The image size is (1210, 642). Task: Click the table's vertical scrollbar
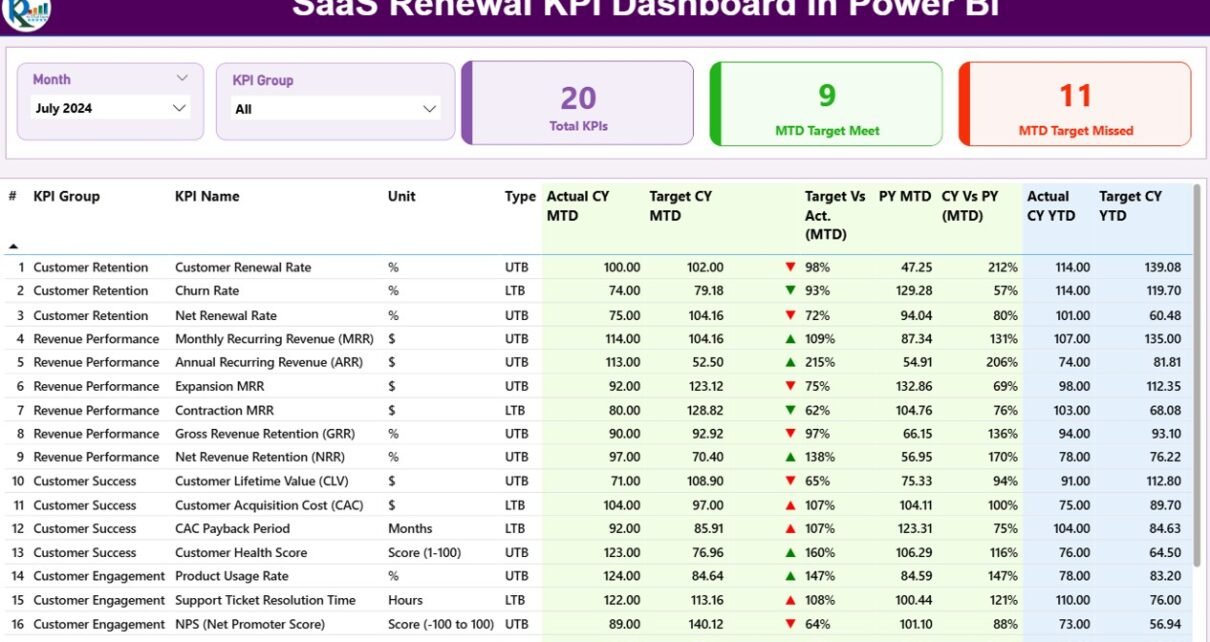1197,380
